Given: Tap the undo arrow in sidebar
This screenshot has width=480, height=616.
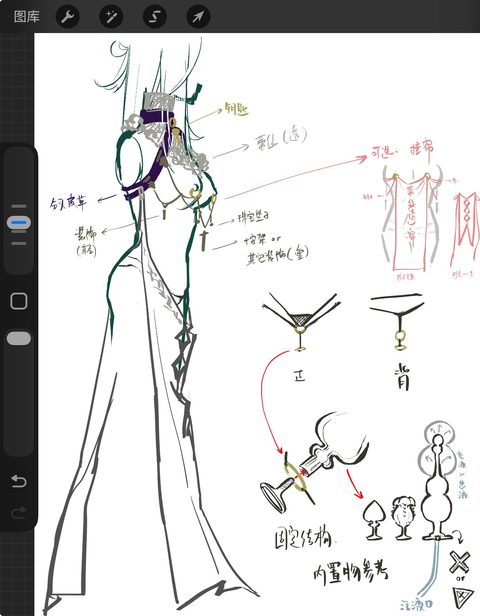Looking at the screenshot, I should [x=18, y=480].
